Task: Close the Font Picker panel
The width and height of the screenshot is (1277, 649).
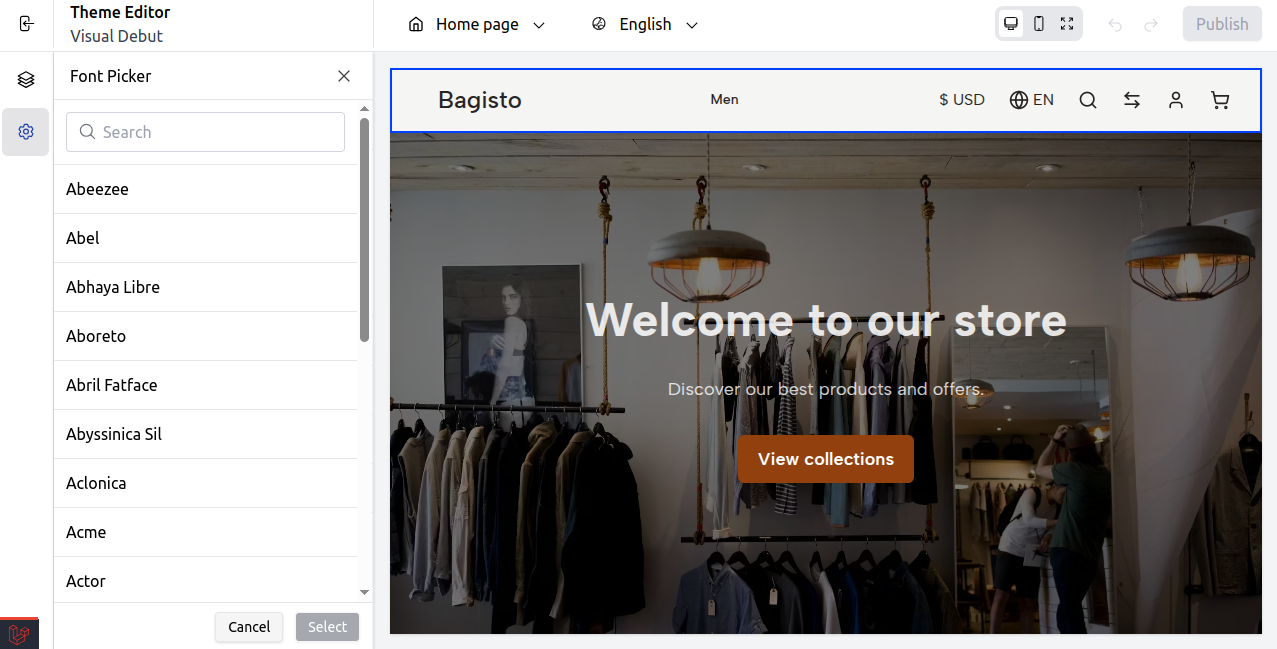Action: pos(344,76)
